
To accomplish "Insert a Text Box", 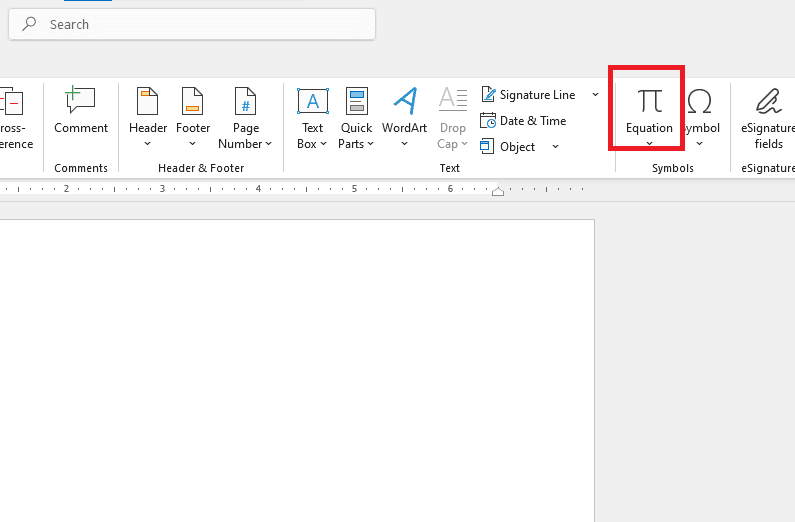I will [x=312, y=118].
